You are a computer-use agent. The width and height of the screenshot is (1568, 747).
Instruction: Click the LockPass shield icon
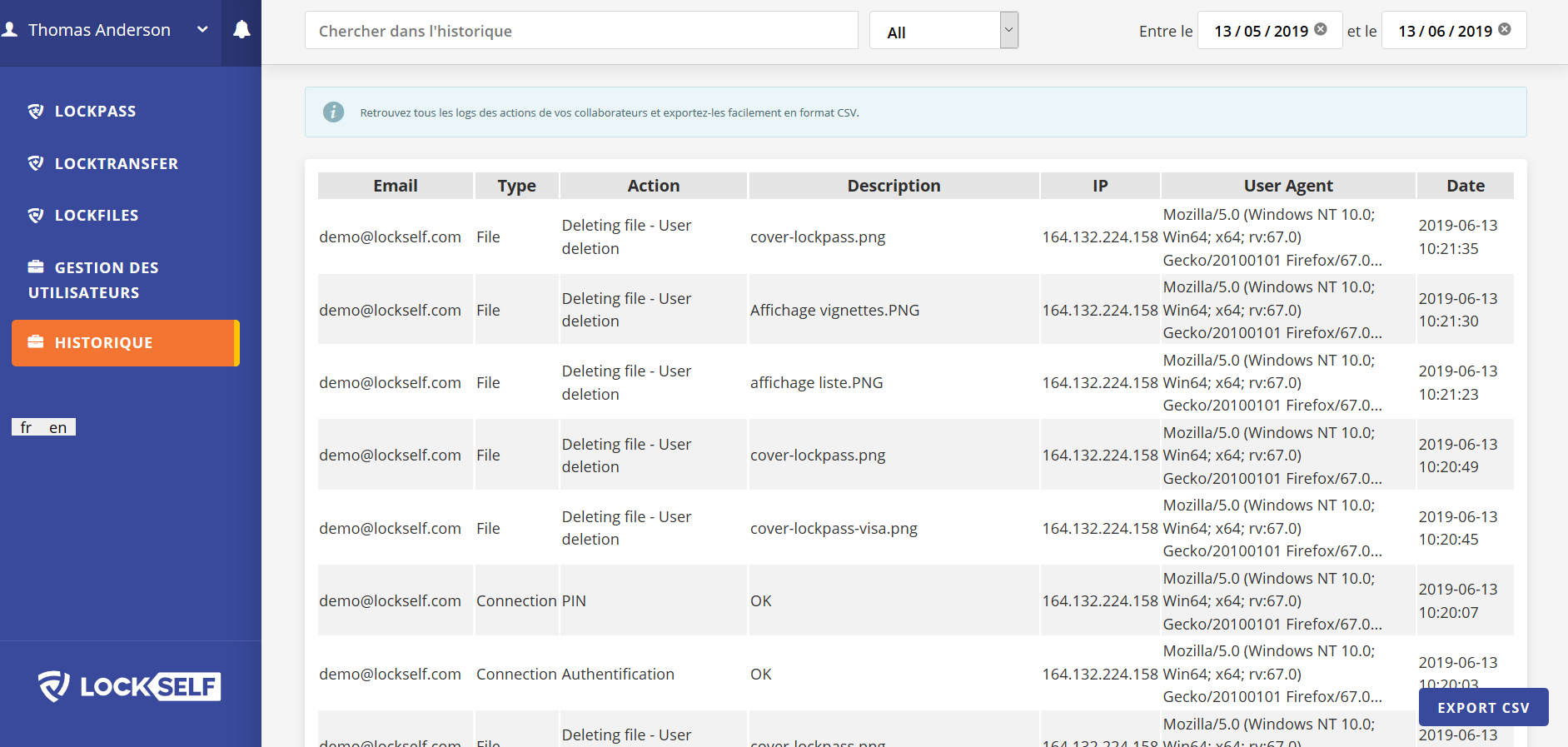click(36, 112)
